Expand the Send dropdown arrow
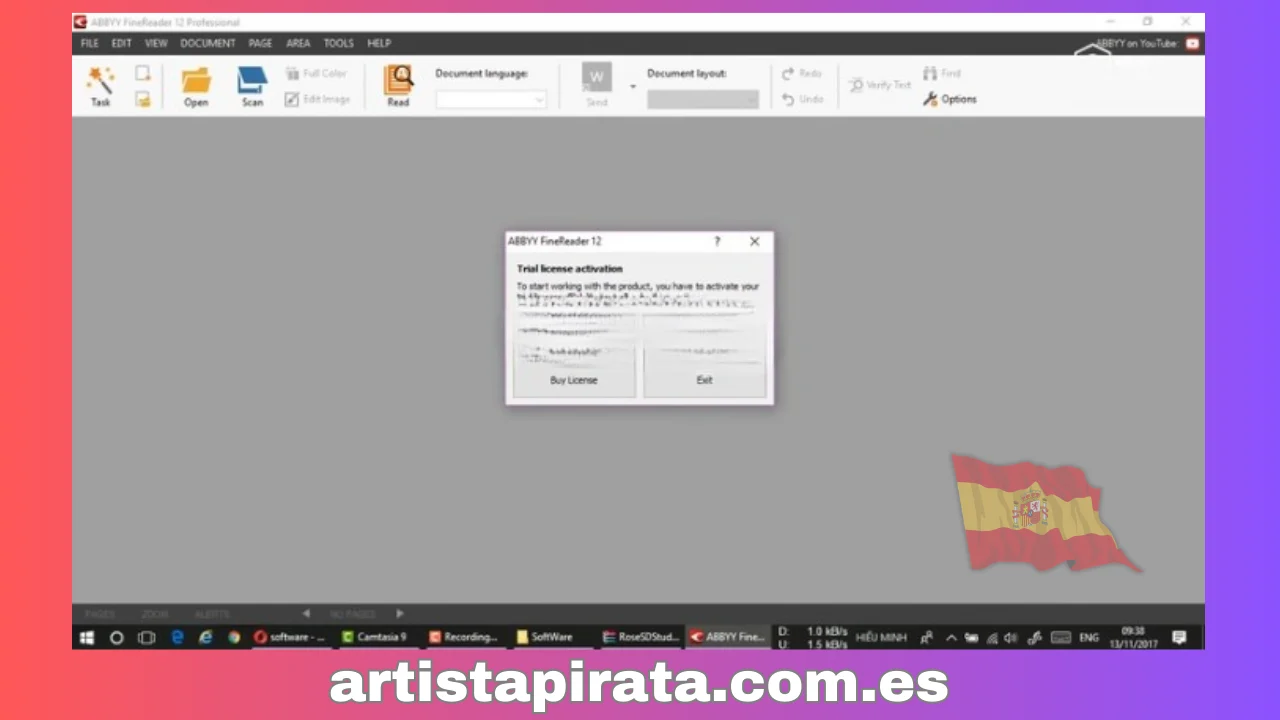1280x720 pixels. pyautogui.click(x=632, y=86)
